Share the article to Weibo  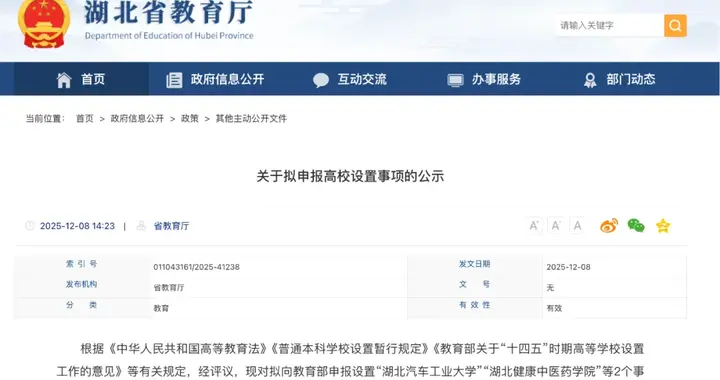pyautogui.click(x=609, y=225)
